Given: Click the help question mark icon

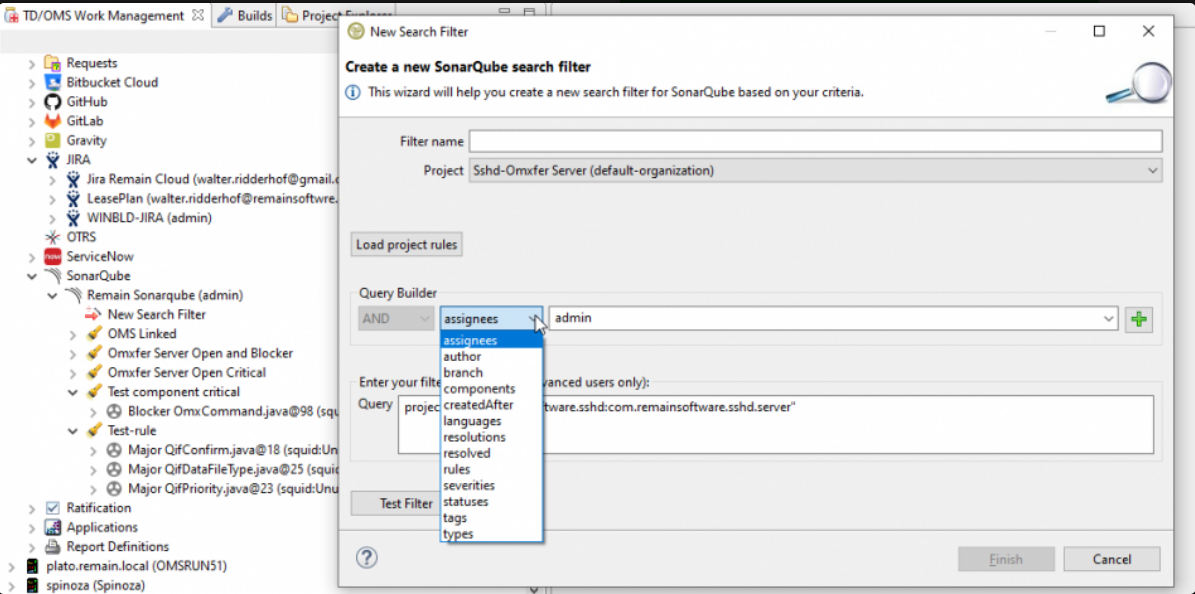Looking at the screenshot, I should coord(367,559).
